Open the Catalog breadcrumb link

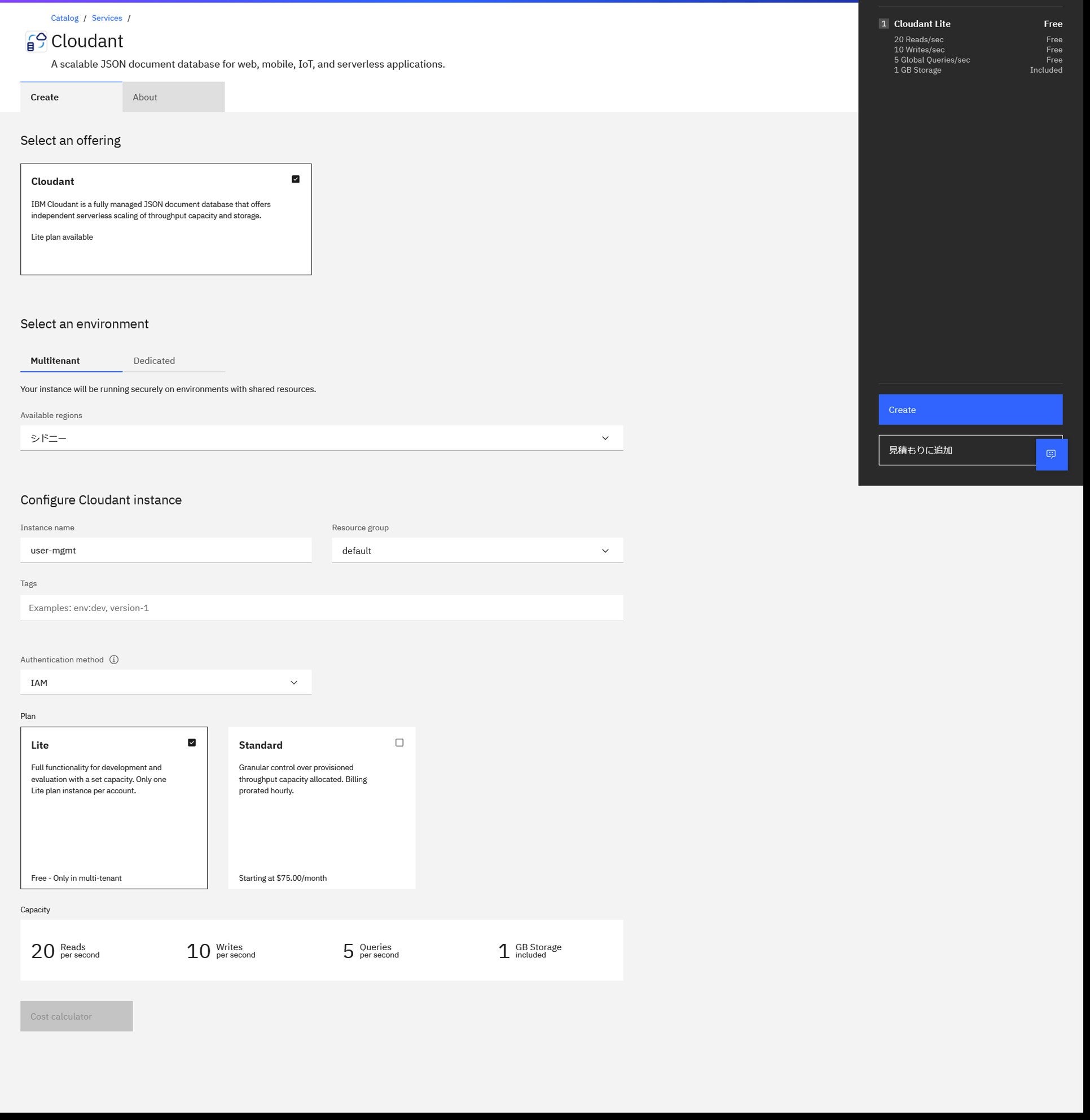(x=65, y=18)
